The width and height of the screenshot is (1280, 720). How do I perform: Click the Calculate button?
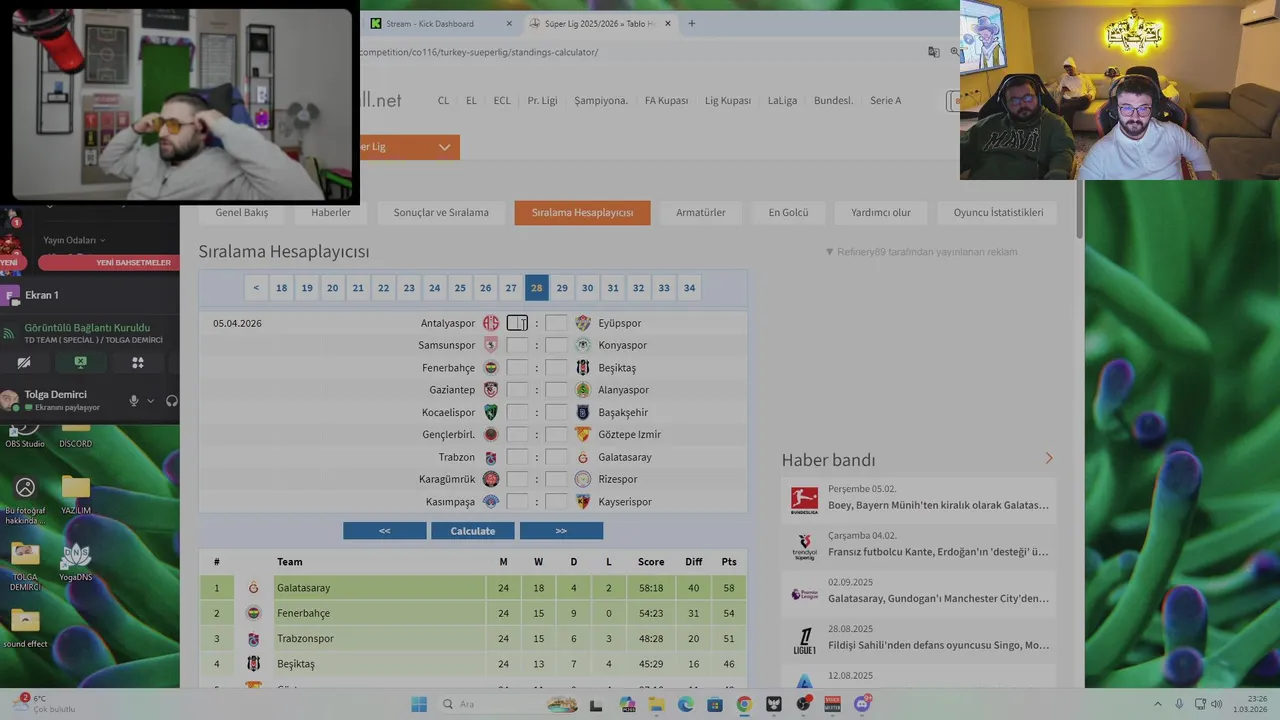pyautogui.click(x=473, y=531)
